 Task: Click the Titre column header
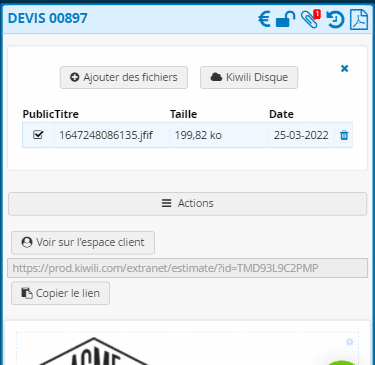tap(67, 114)
